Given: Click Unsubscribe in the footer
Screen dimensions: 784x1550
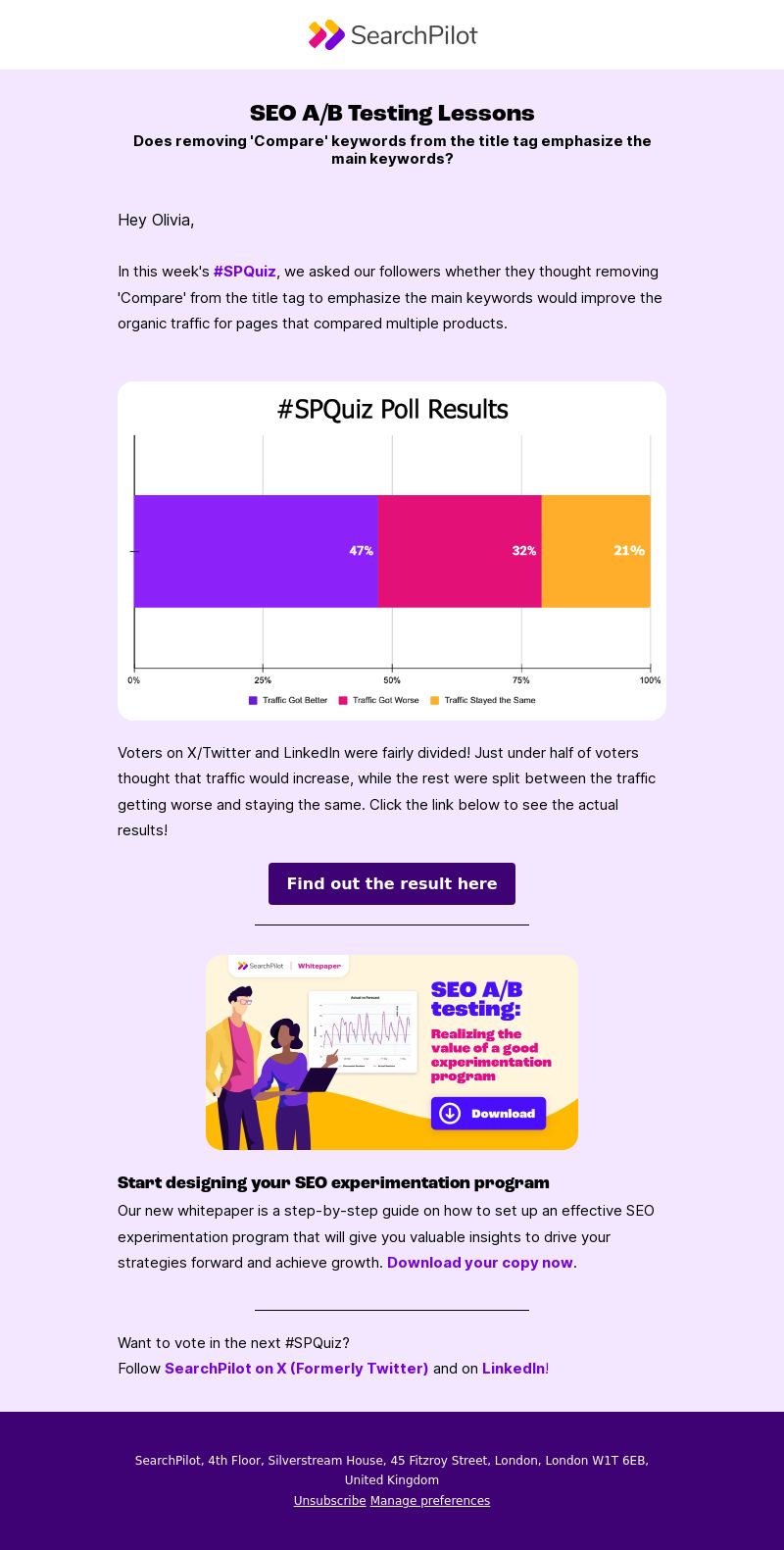Looking at the screenshot, I should 329,1501.
